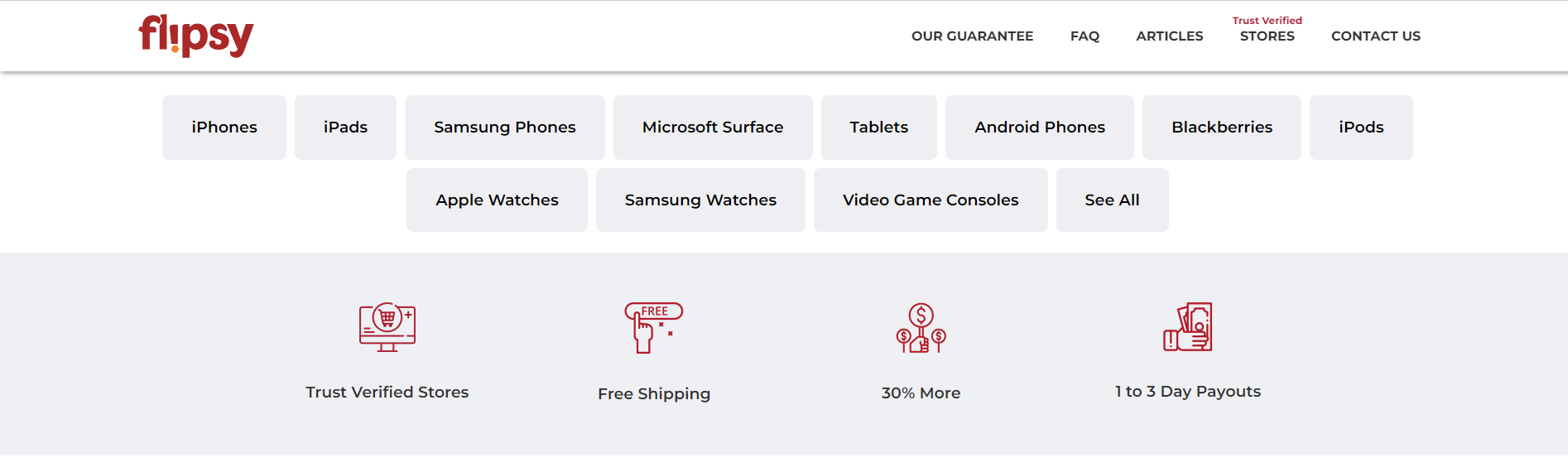This screenshot has height=458, width=1568.
Task: Click the 30% More dollar icon
Action: (921, 328)
